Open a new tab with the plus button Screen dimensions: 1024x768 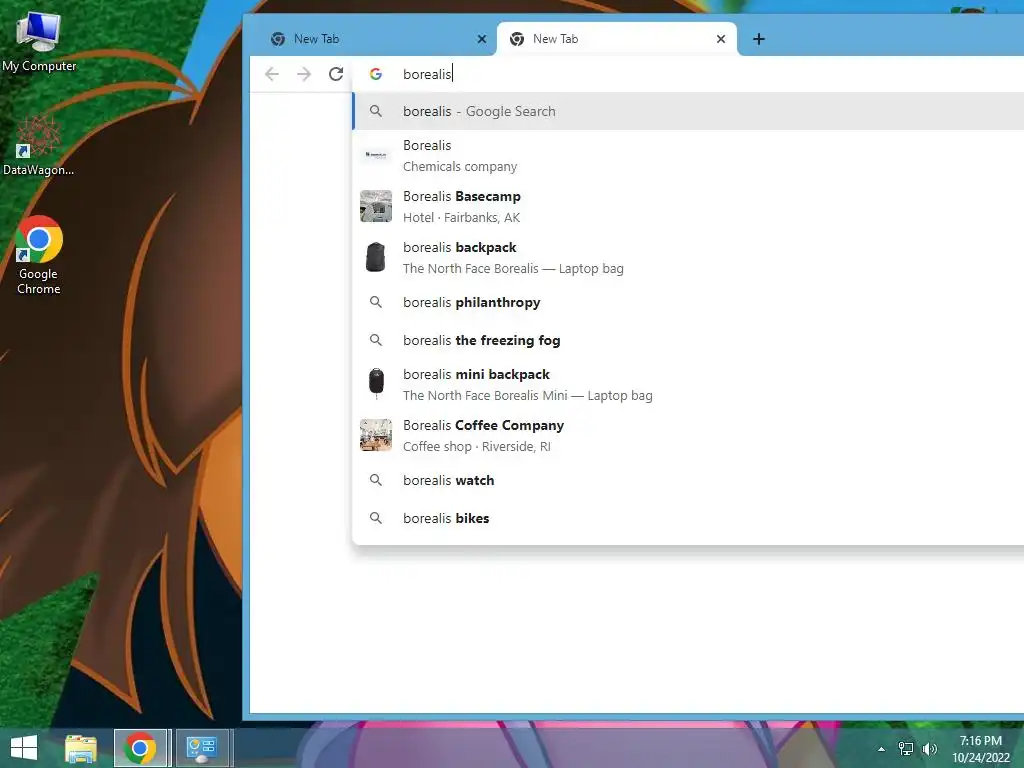pyautogui.click(x=758, y=39)
